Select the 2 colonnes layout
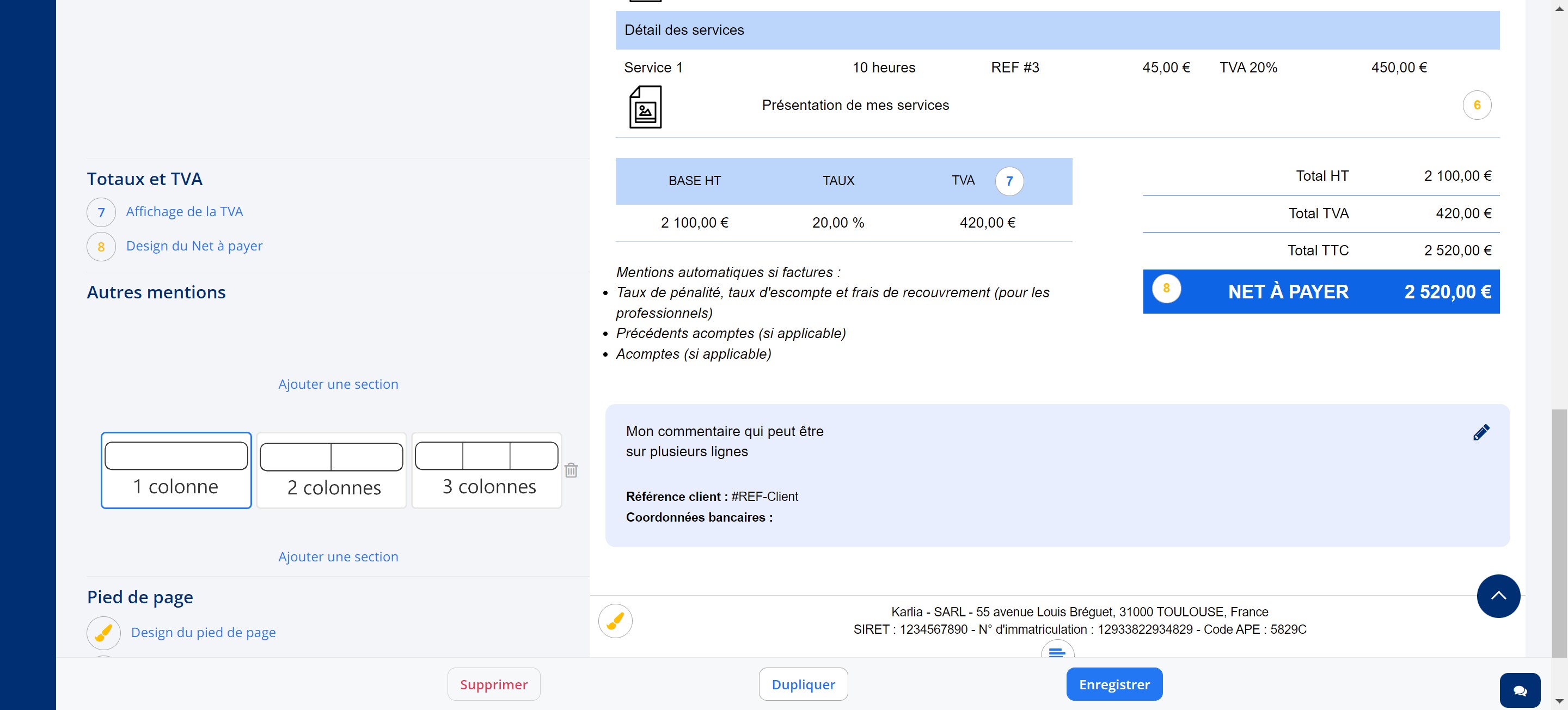 pyautogui.click(x=331, y=470)
